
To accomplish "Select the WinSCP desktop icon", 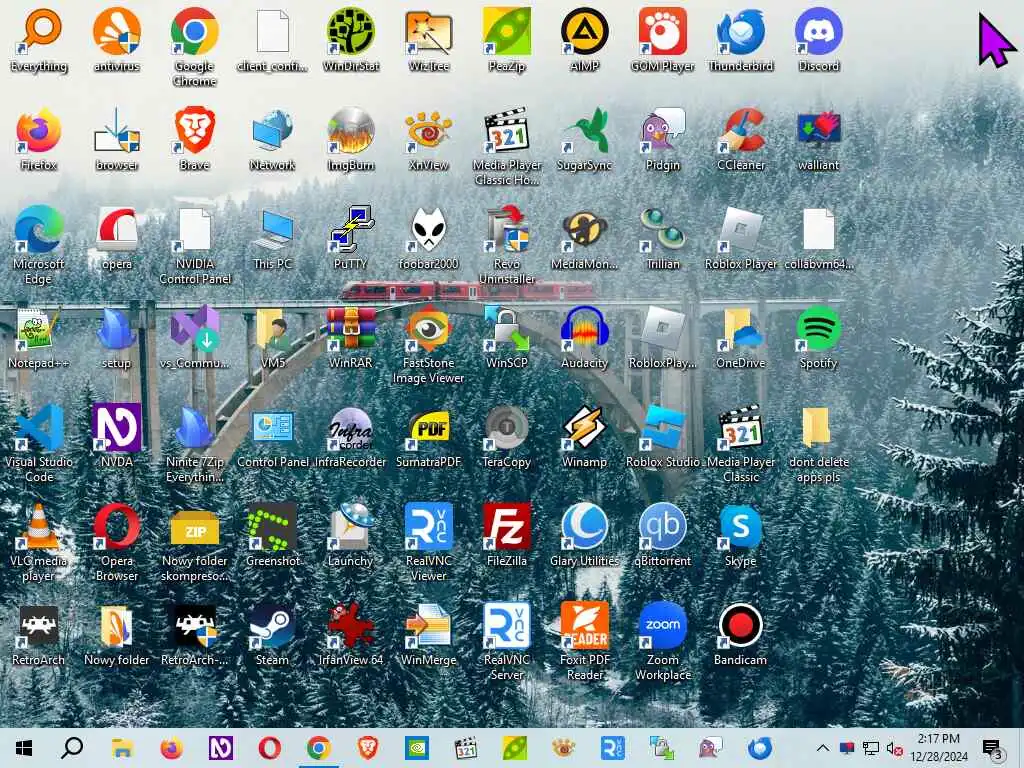I will tap(507, 337).
